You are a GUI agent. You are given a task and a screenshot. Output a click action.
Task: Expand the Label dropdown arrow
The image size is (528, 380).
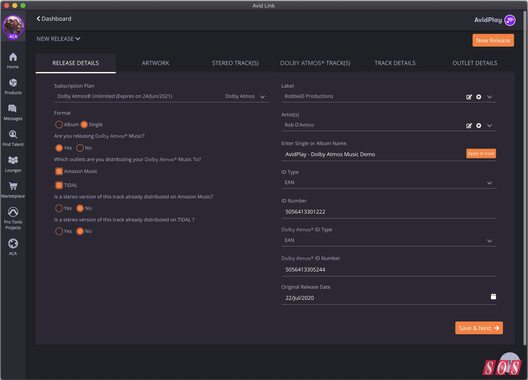[x=489, y=97]
